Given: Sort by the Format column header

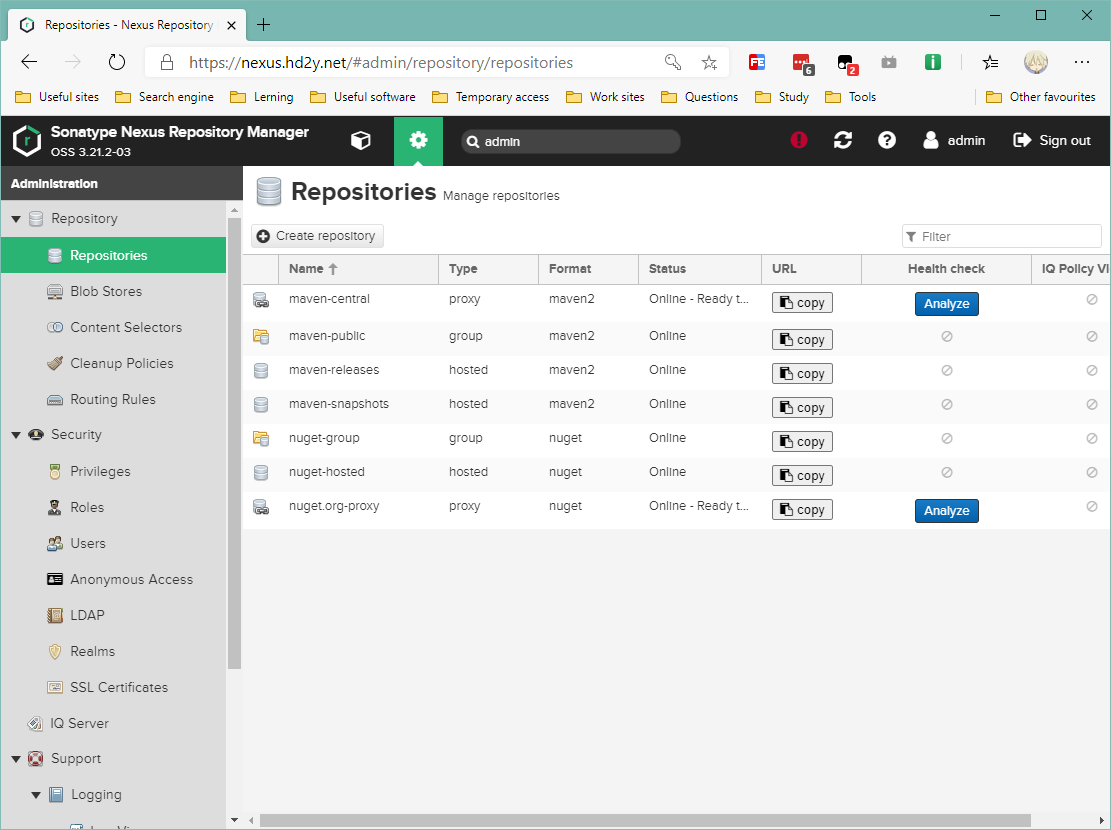Looking at the screenshot, I should pos(588,269).
